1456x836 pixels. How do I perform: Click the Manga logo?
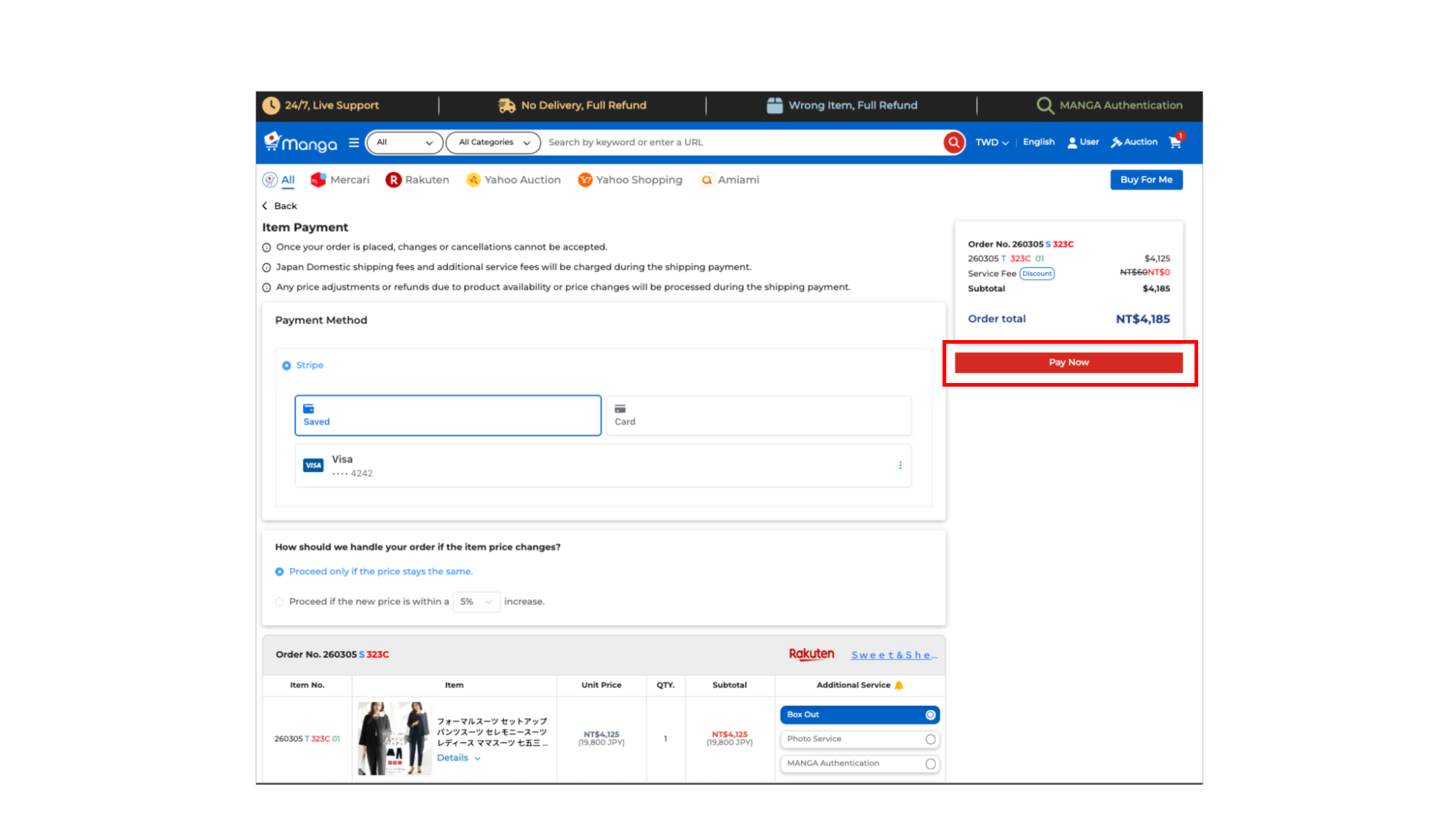301,143
